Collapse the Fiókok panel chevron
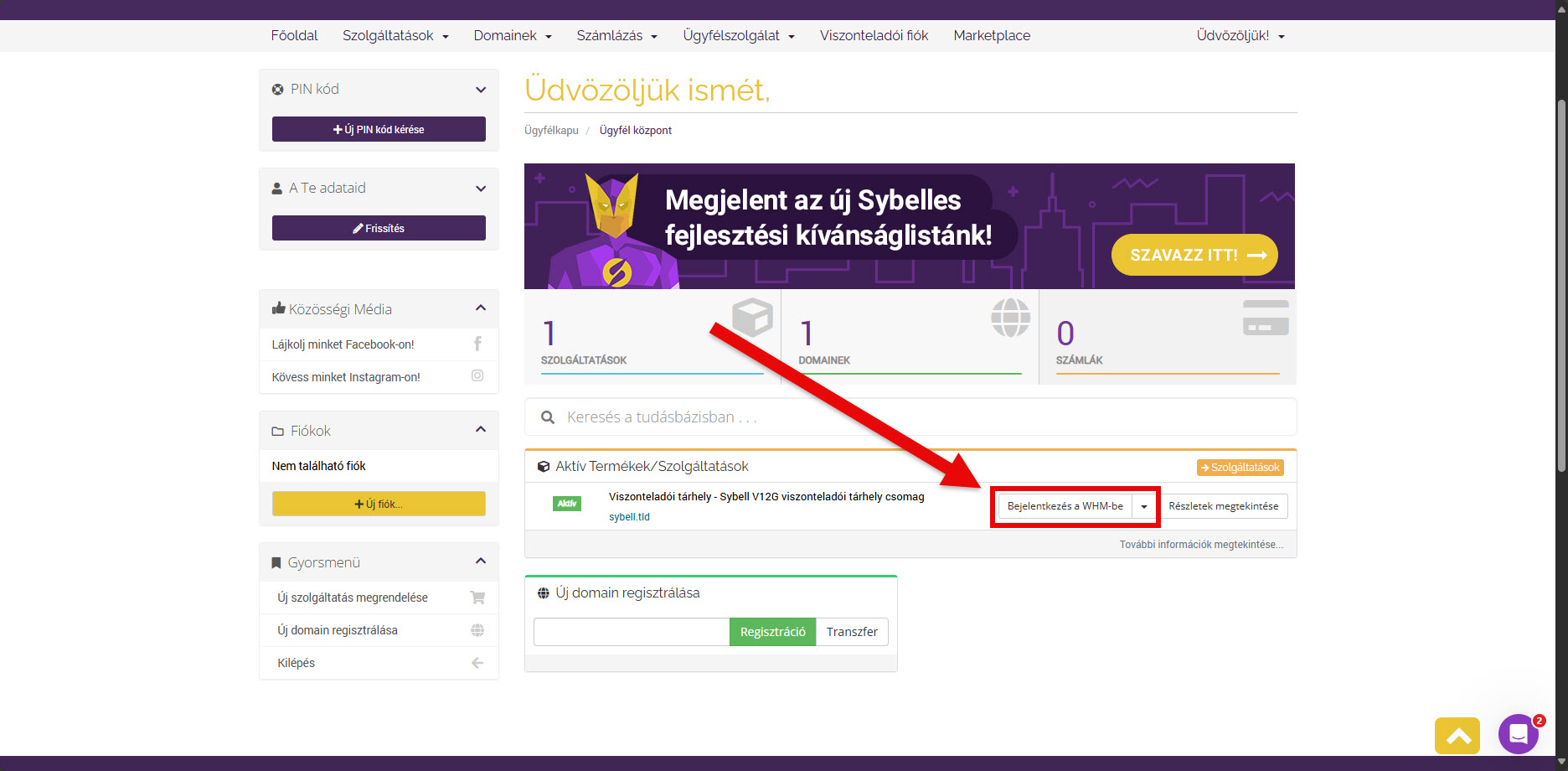The image size is (1568, 771). tap(481, 430)
